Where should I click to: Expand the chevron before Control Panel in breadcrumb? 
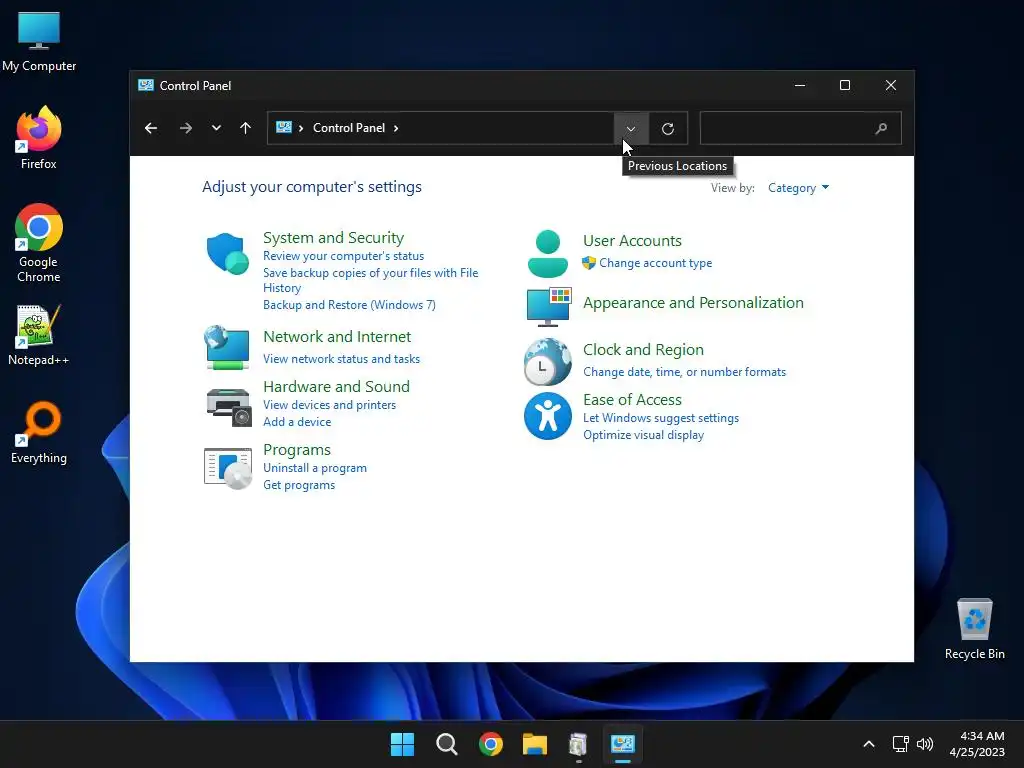[301, 128]
